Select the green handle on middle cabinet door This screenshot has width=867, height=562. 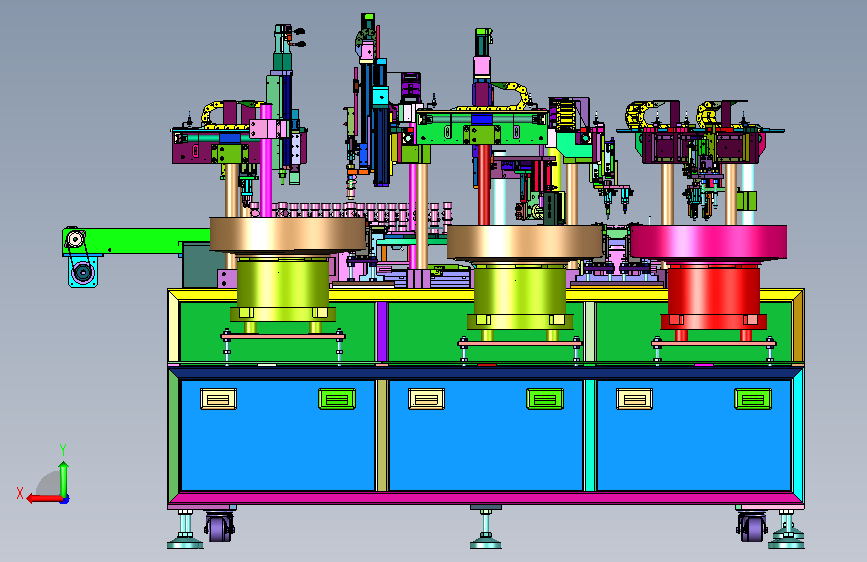pos(545,399)
